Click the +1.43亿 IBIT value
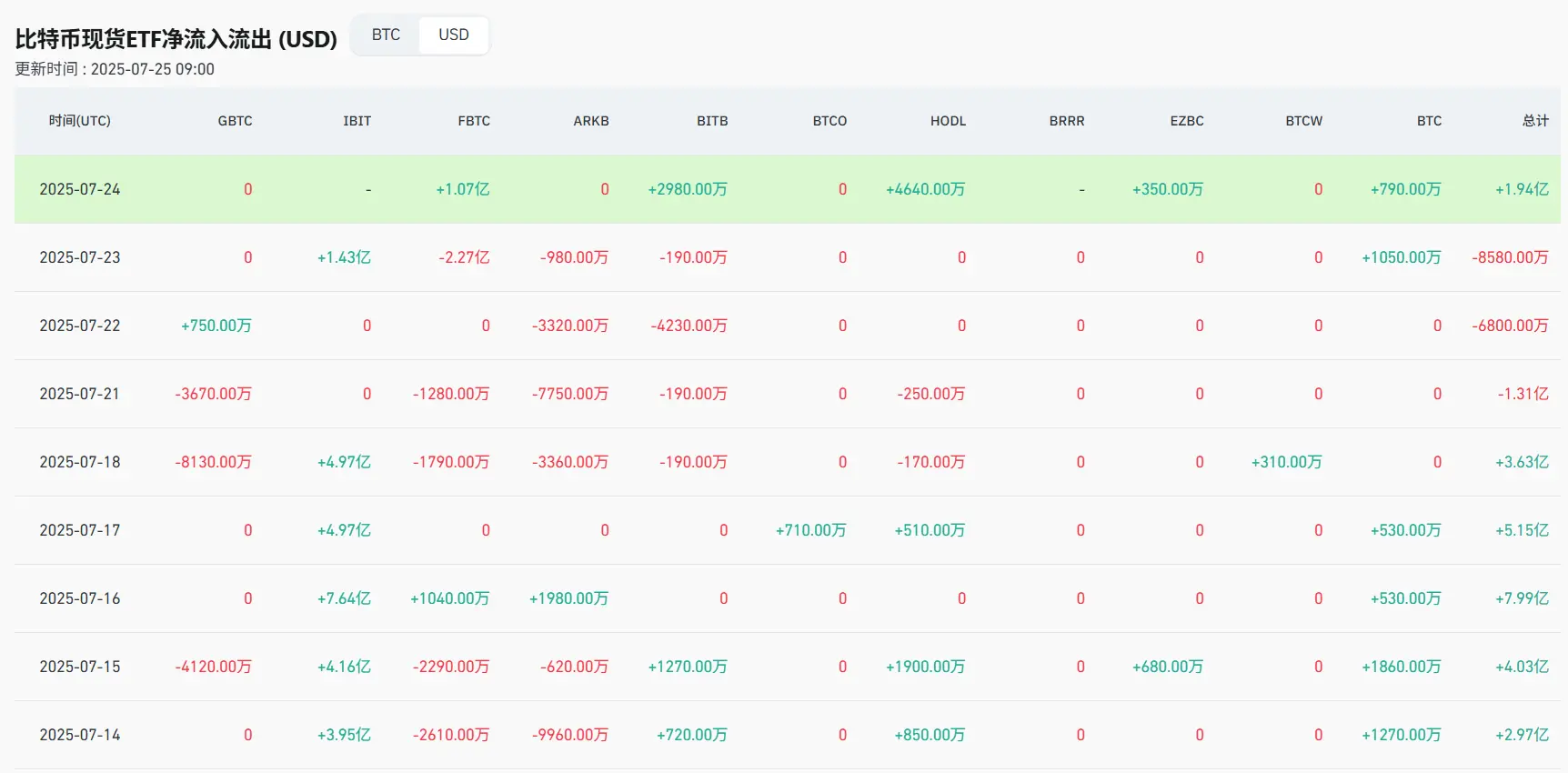 pyautogui.click(x=345, y=257)
